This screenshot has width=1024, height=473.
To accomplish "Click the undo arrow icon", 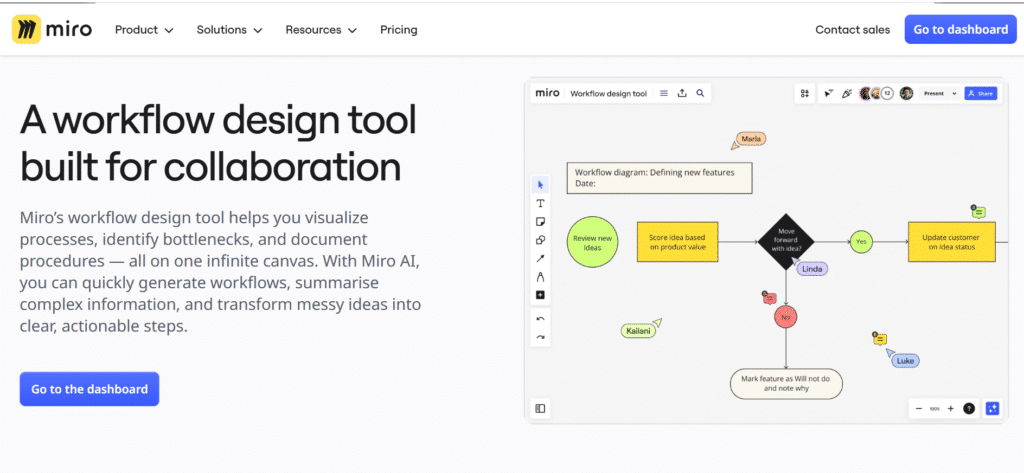I will 540,319.
